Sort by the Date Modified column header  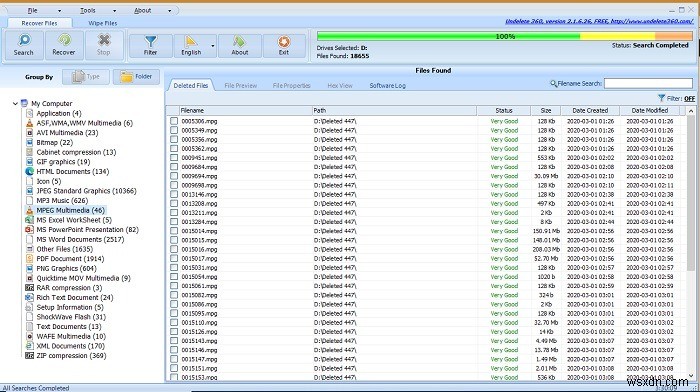(x=650, y=110)
